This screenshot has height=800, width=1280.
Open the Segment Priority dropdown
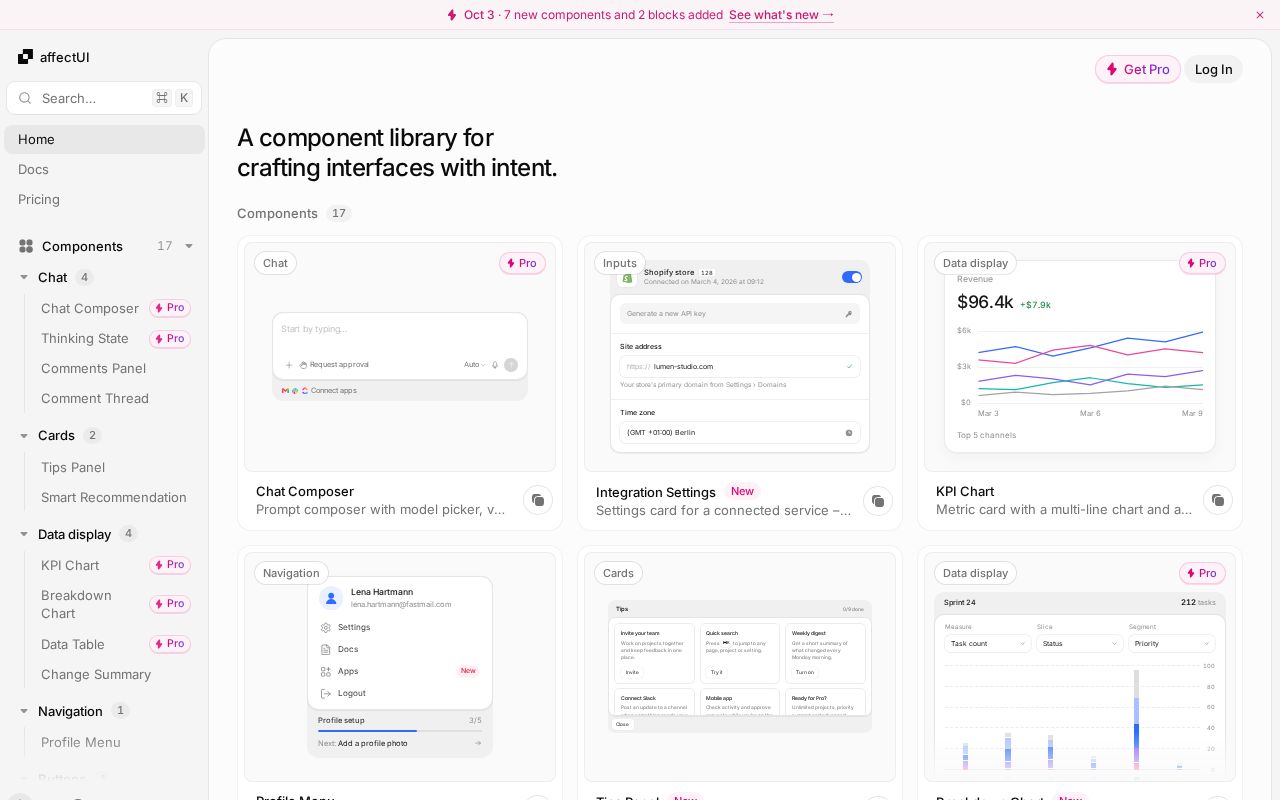click(x=1172, y=644)
